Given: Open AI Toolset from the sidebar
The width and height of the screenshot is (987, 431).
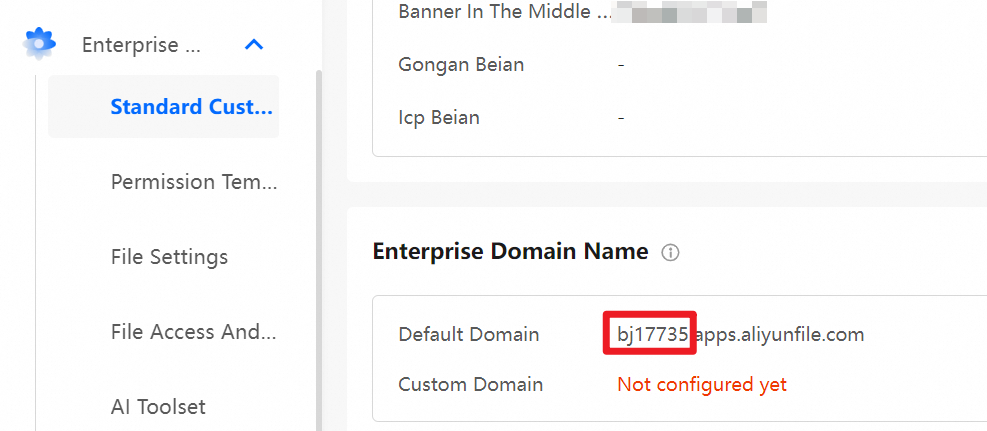Looking at the screenshot, I should (x=158, y=406).
